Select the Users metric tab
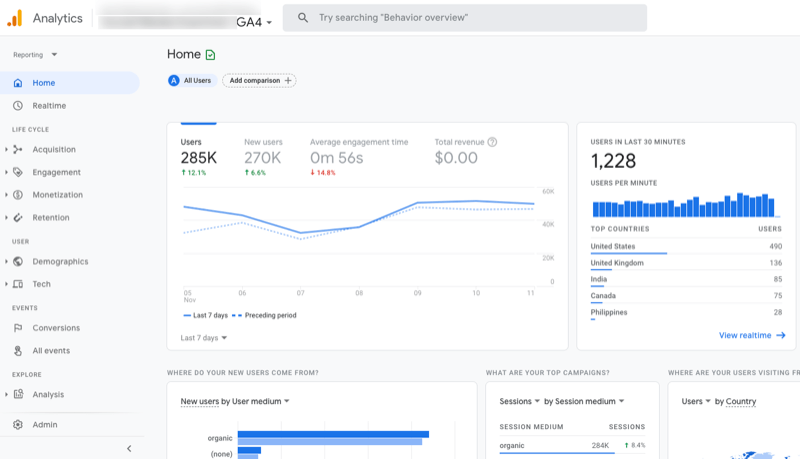This screenshot has height=459, width=800. (x=199, y=158)
